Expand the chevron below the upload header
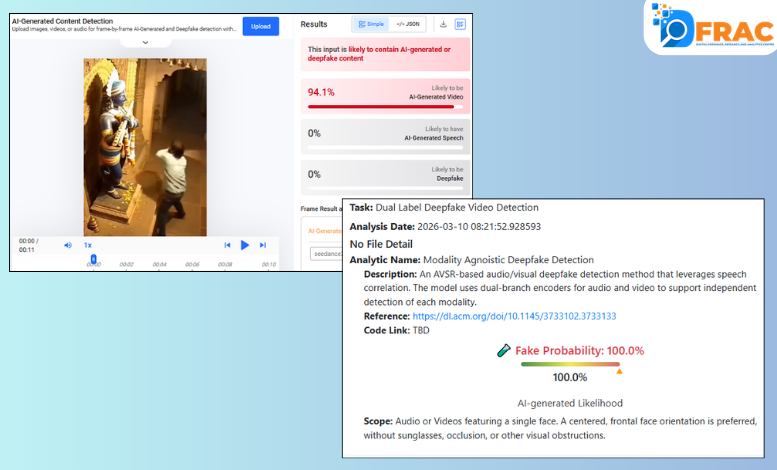 145,43
